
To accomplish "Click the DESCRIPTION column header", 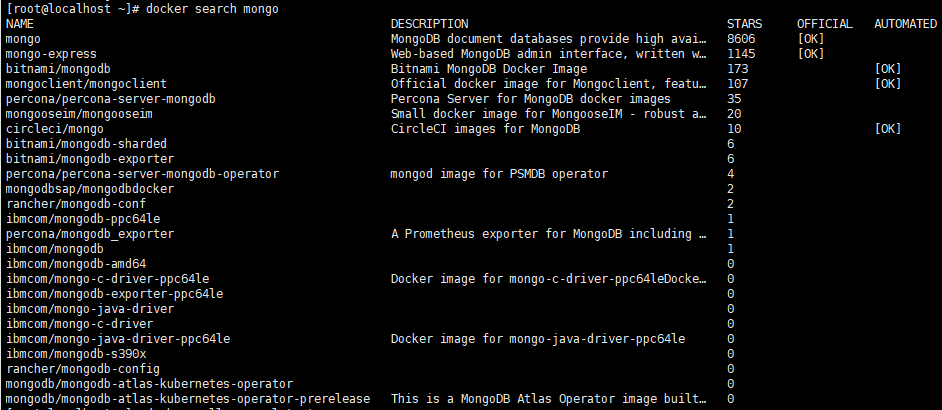I will [x=428, y=24].
